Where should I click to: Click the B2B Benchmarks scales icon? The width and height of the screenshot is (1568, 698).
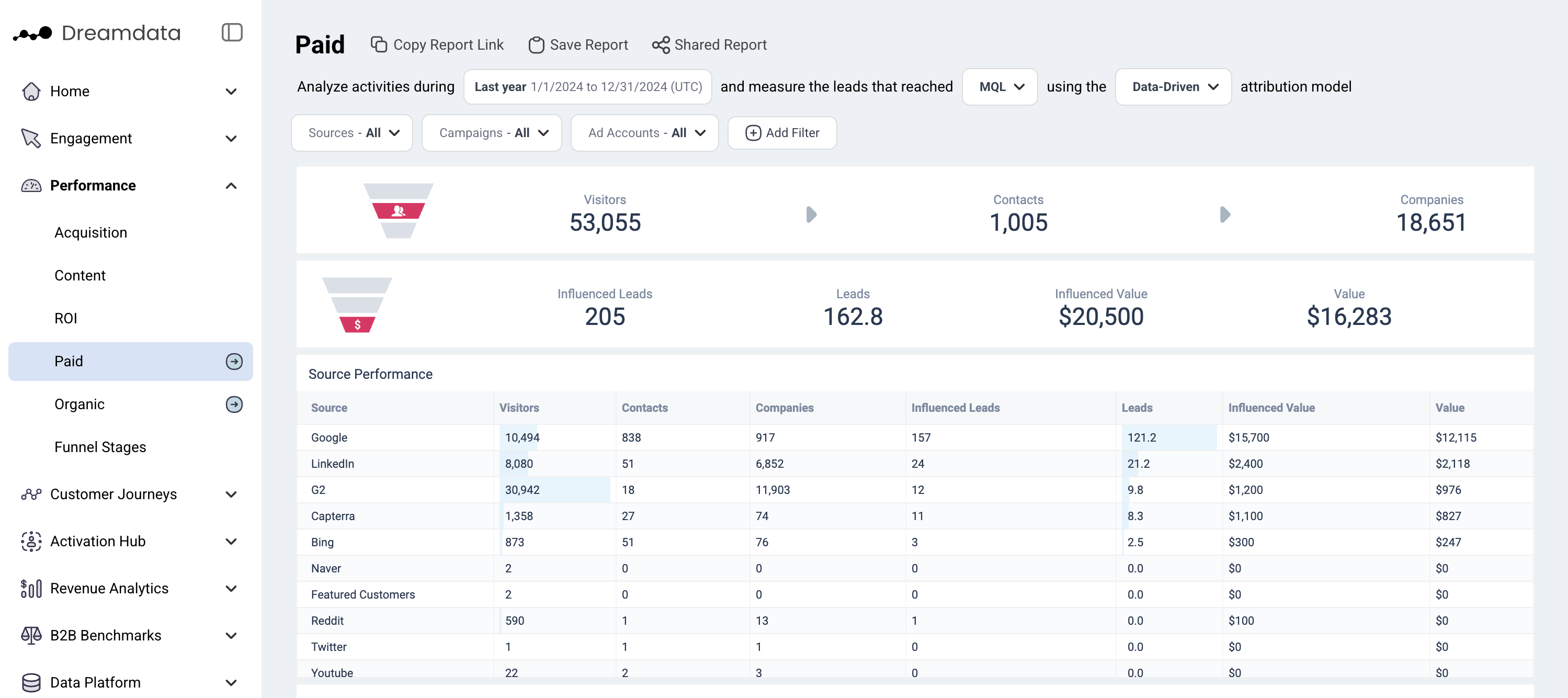pos(31,635)
